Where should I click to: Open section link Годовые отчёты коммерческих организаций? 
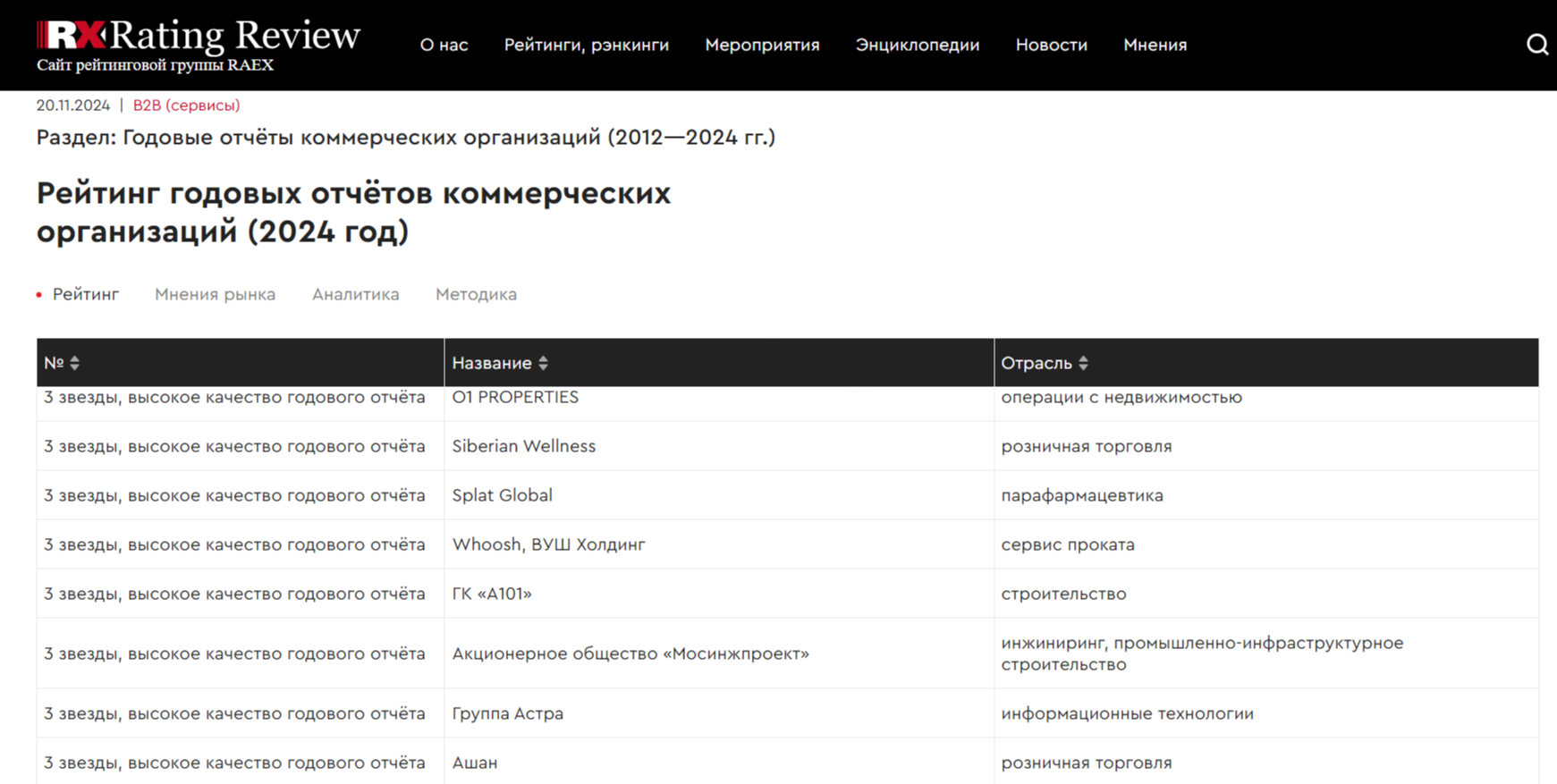point(449,137)
